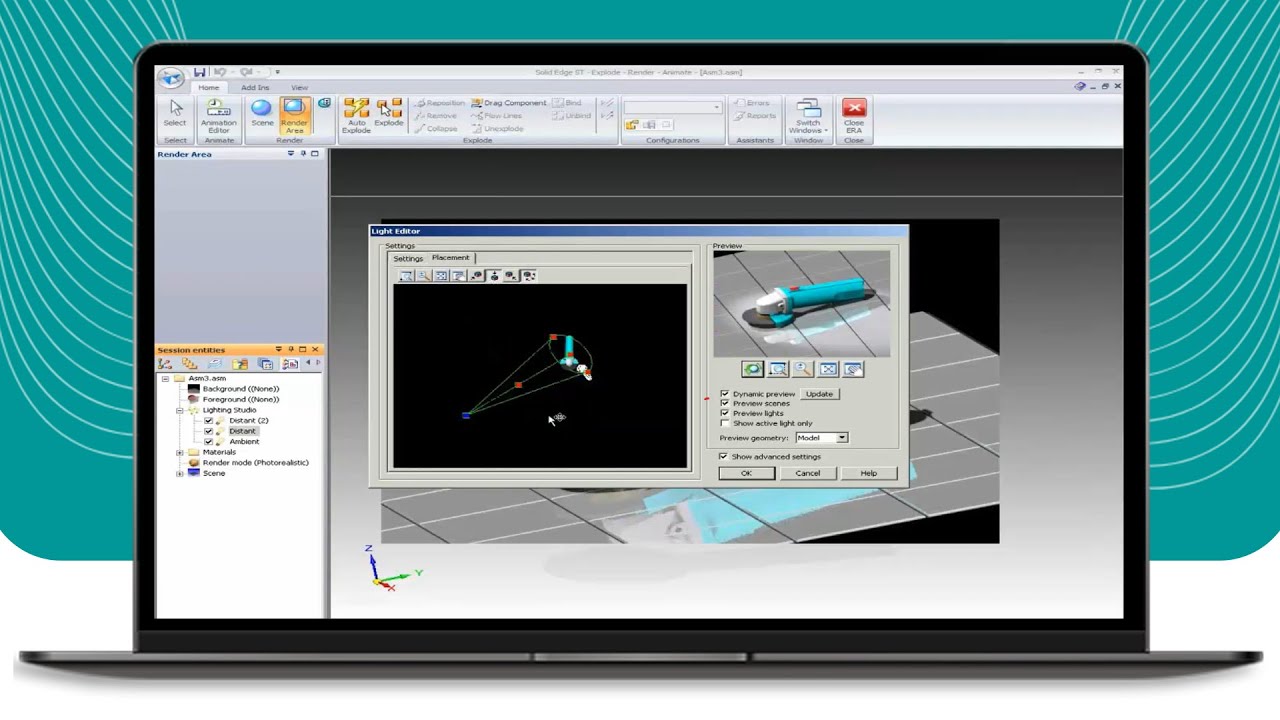Select Render mode (Photorealistic) entry

(x=255, y=463)
